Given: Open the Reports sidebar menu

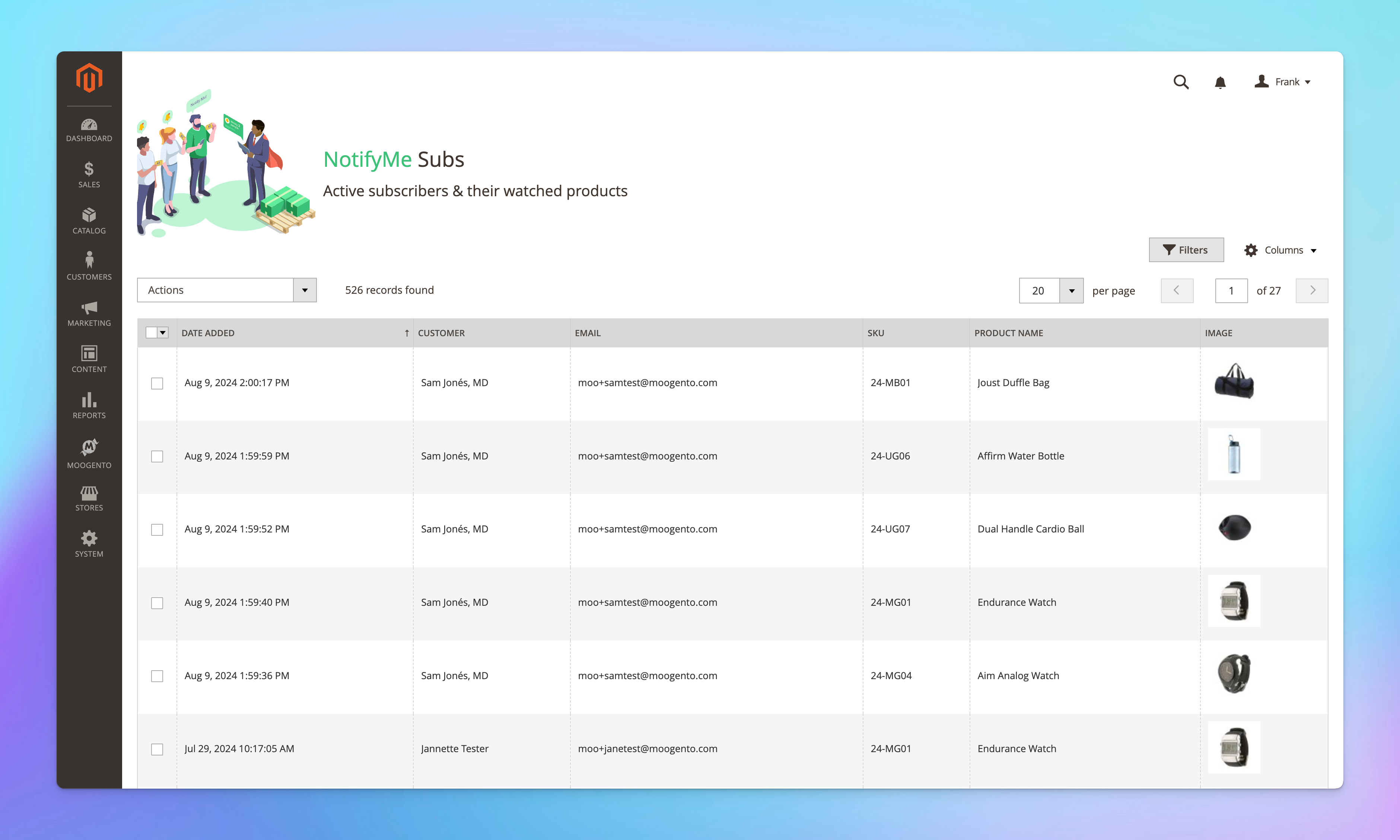Looking at the screenshot, I should (89, 406).
